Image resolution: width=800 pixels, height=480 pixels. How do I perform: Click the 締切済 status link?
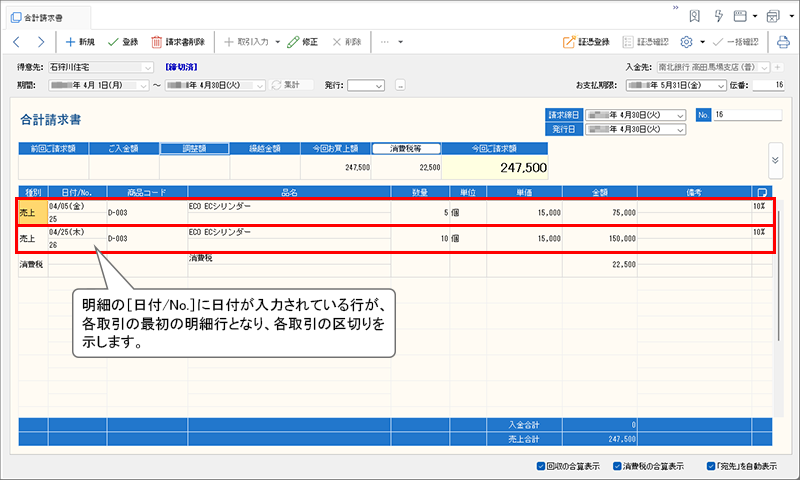[x=181, y=67]
